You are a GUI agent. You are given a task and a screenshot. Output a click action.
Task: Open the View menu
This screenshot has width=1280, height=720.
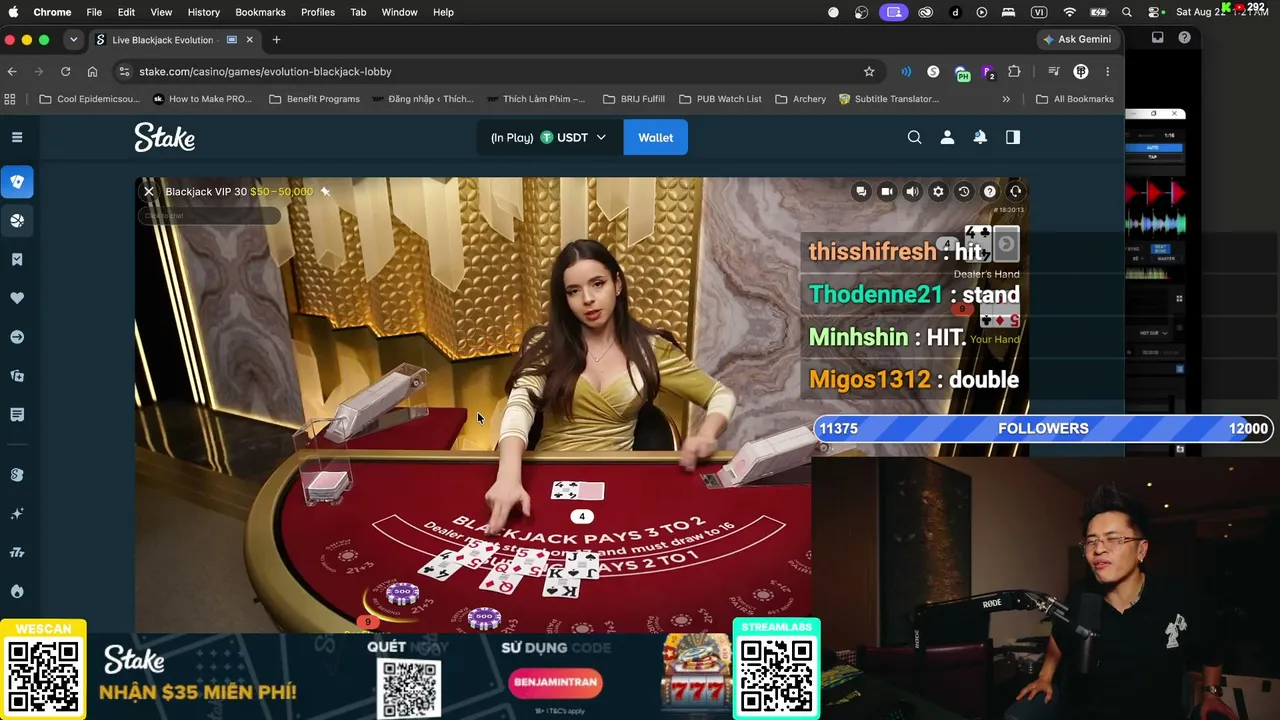pyautogui.click(x=161, y=12)
